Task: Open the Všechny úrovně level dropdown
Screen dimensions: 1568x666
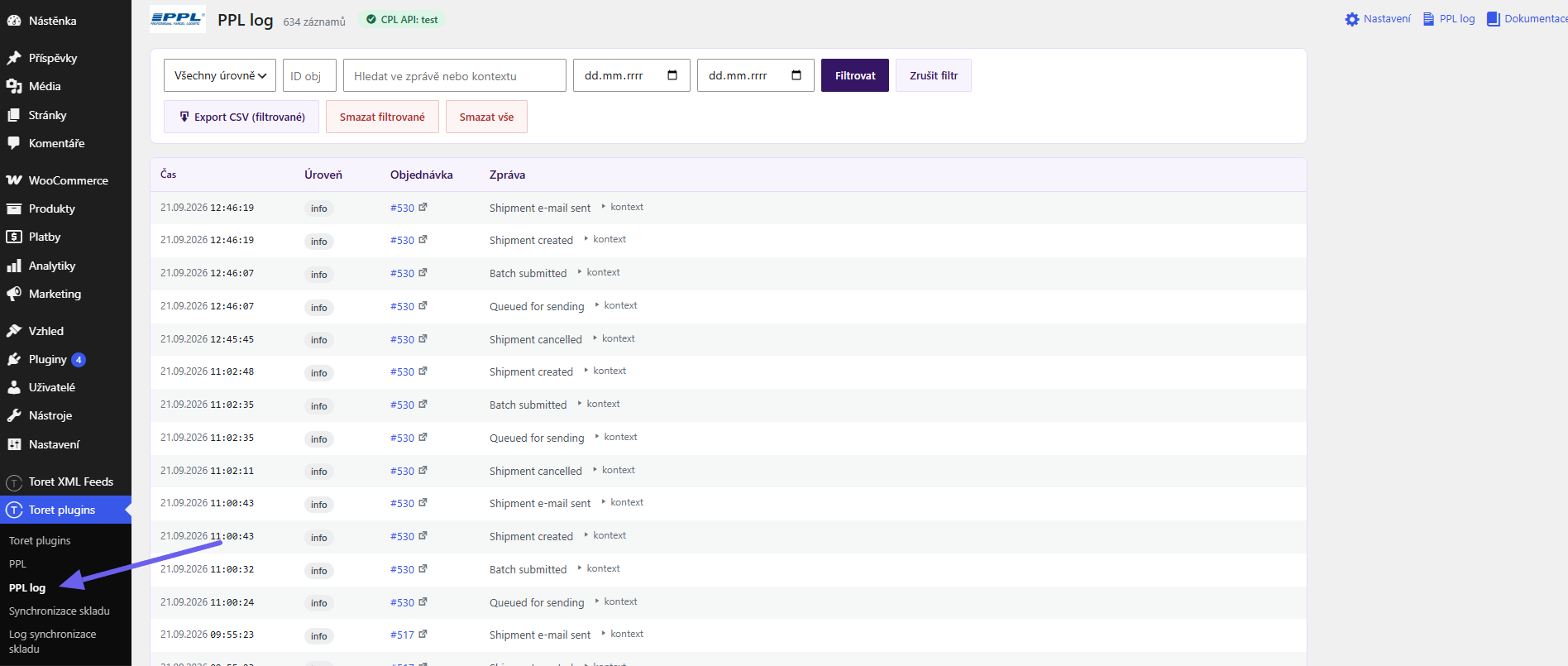Action: tap(220, 75)
